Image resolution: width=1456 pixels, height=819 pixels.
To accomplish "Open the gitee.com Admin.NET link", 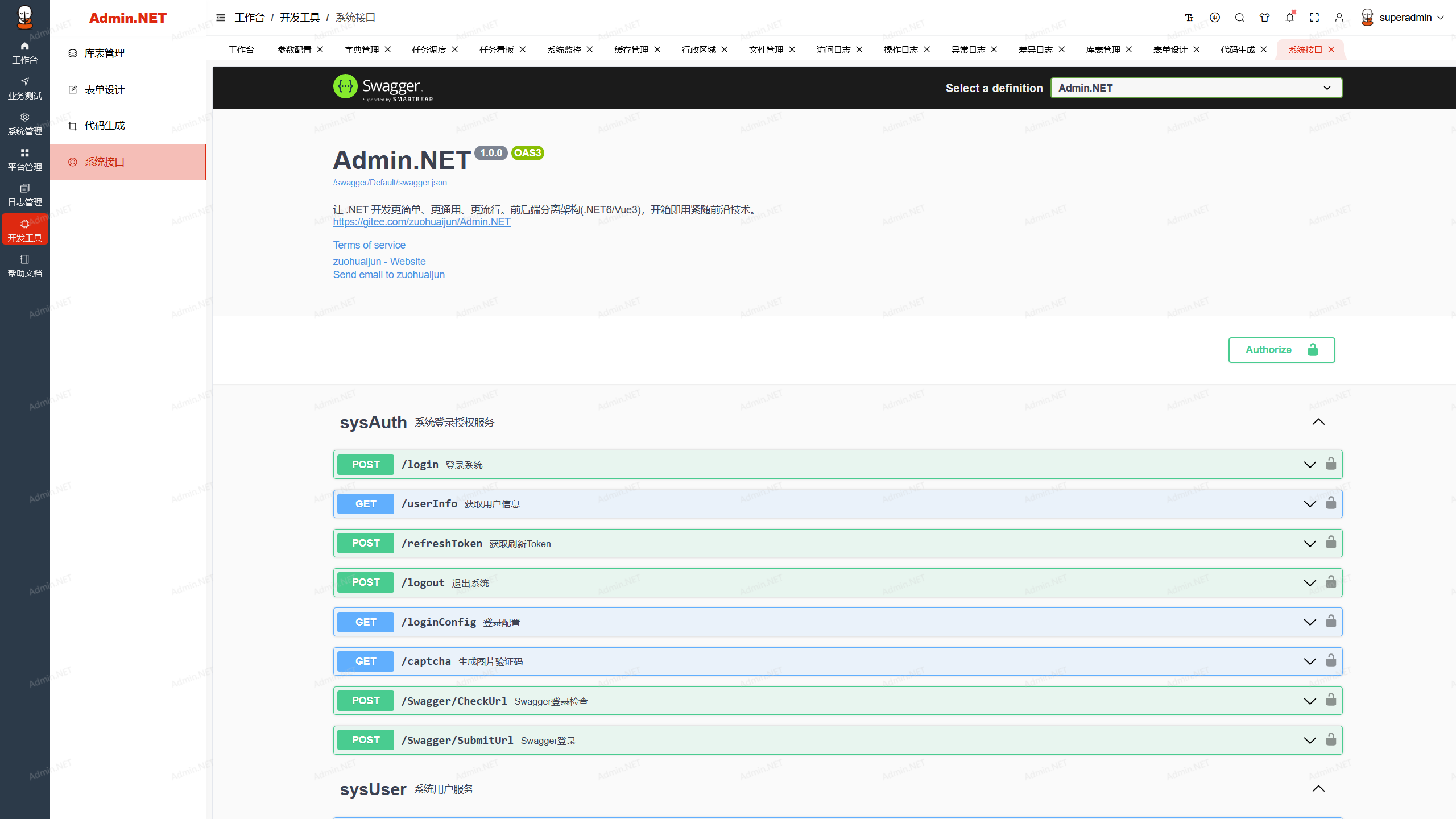I will click(421, 222).
